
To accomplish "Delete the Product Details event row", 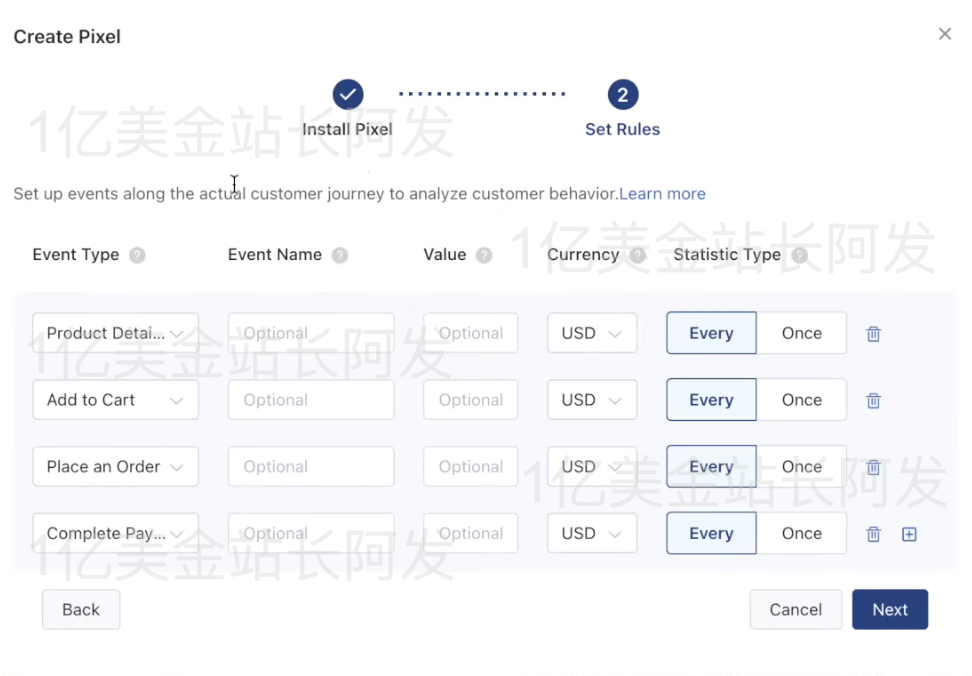I will click(x=873, y=334).
